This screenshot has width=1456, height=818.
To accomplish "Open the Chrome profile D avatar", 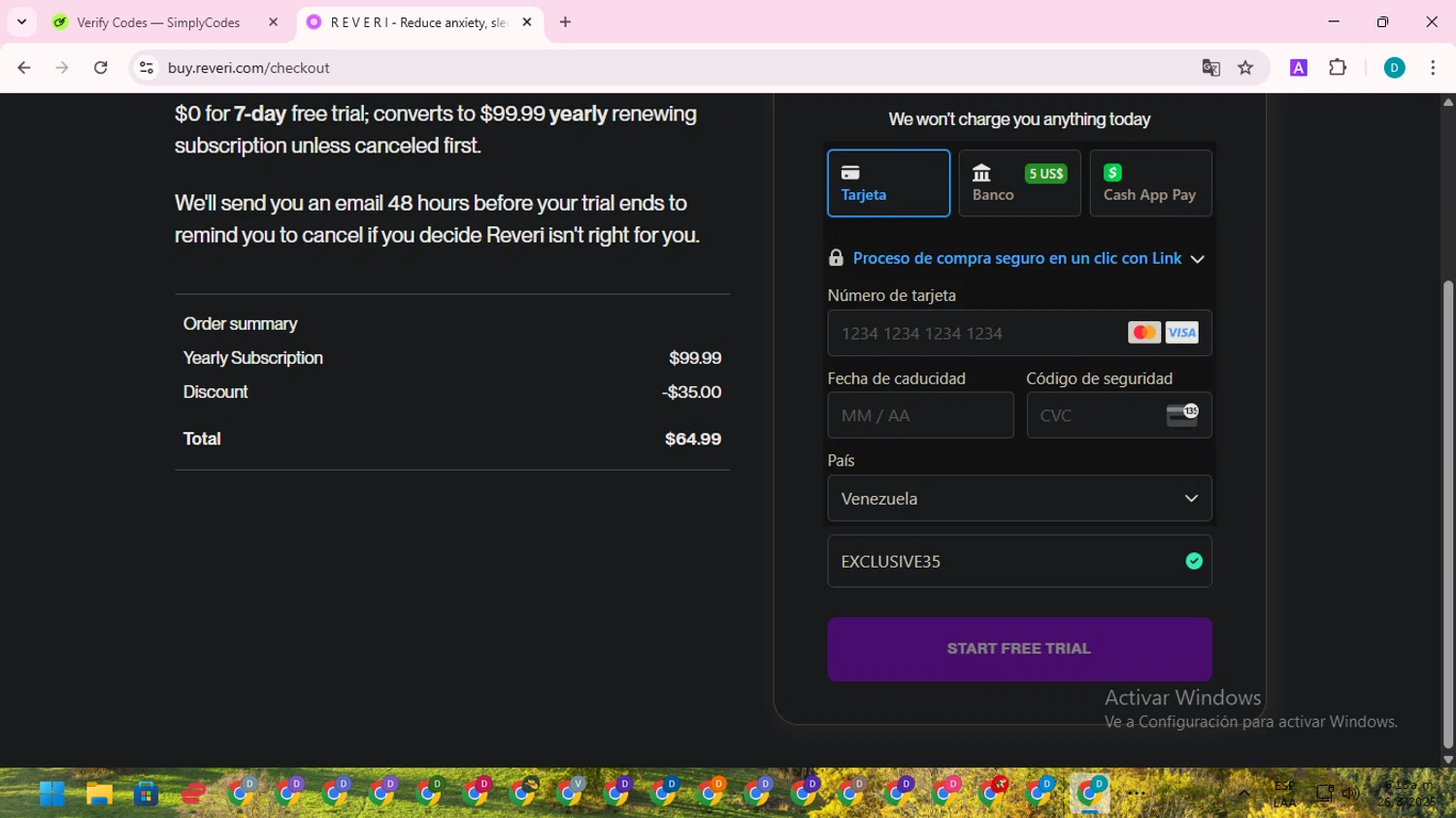I will tap(1394, 68).
